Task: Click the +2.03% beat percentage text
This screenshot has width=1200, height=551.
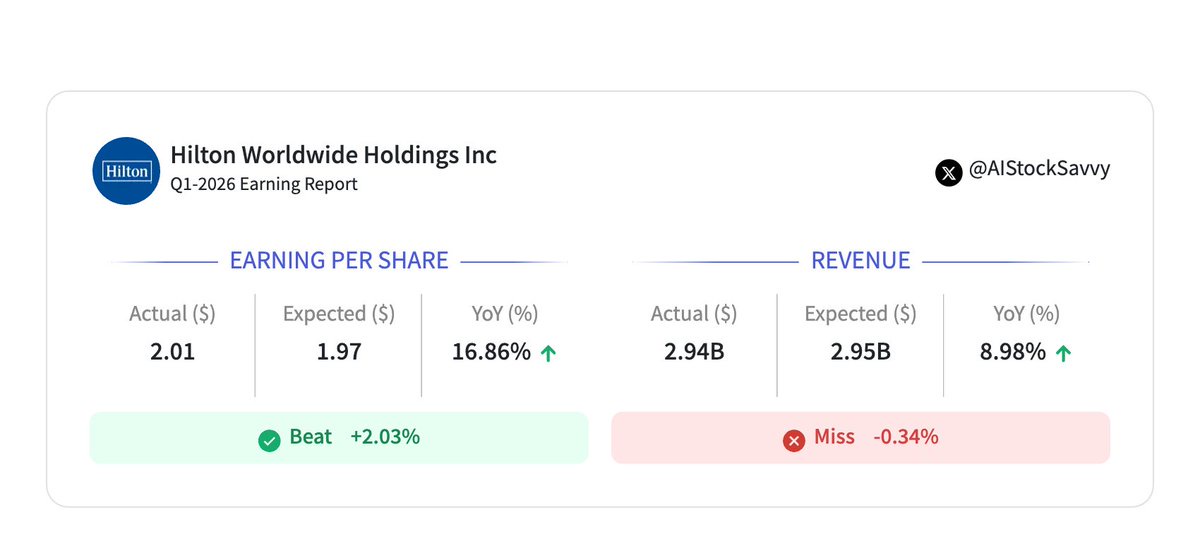Action: (385, 437)
